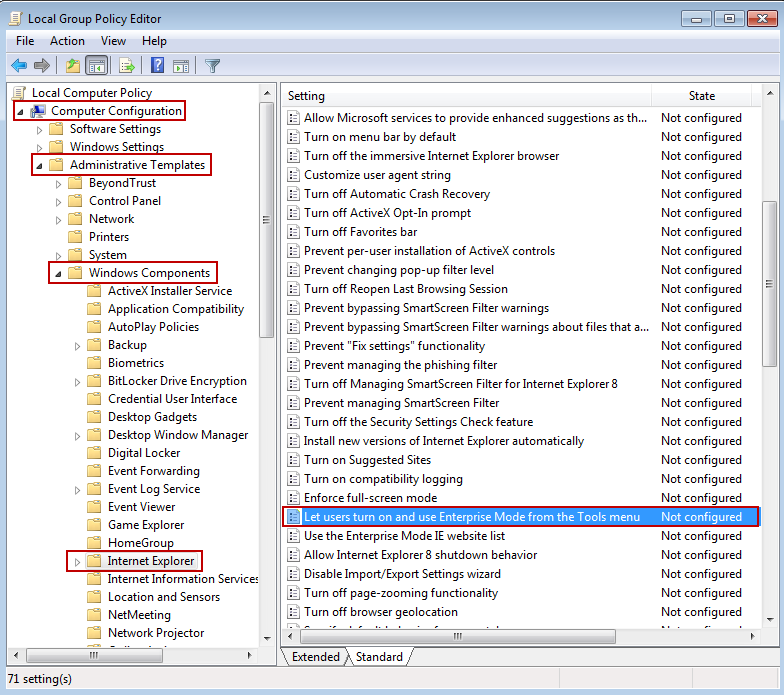
Task: Expand the Control Panel node
Action: pyautogui.click(x=58, y=202)
